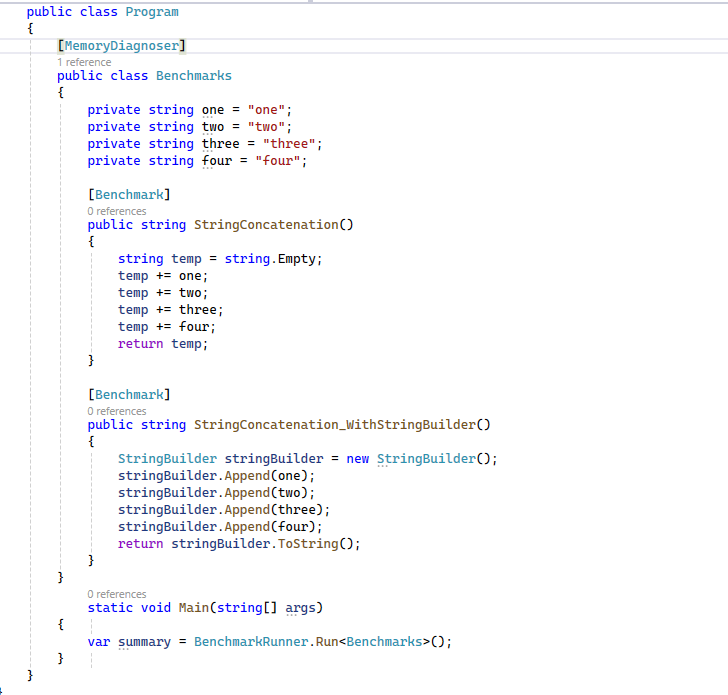Click the [Benchmark] attribute above StringConcatenation()

[129, 194]
